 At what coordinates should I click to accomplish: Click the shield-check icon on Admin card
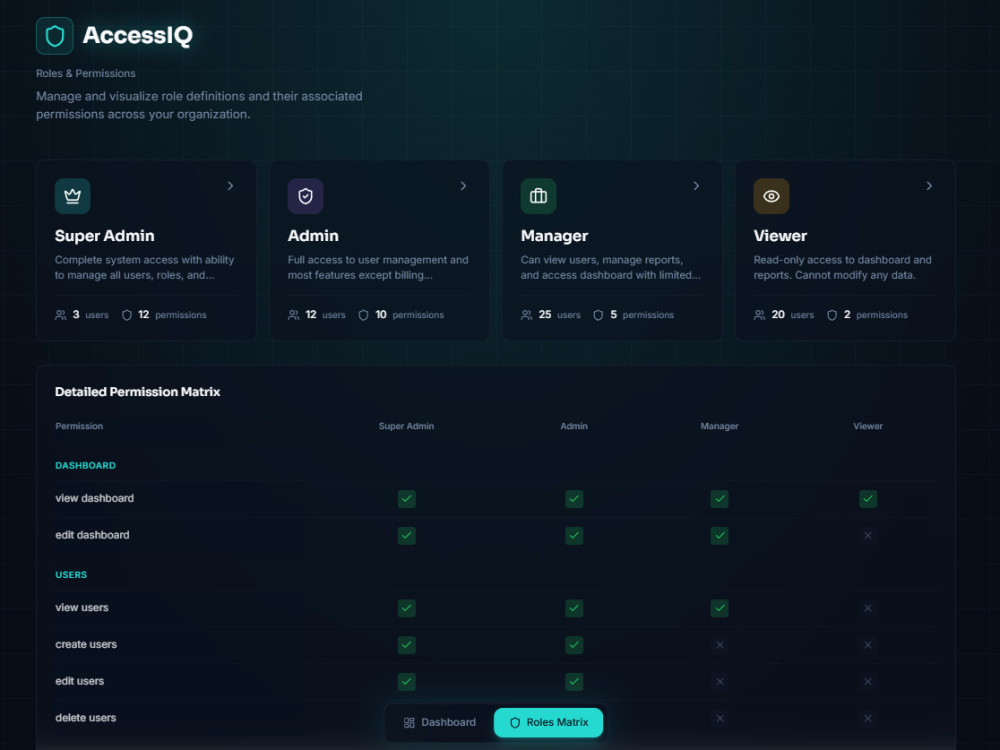click(x=305, y=196)
